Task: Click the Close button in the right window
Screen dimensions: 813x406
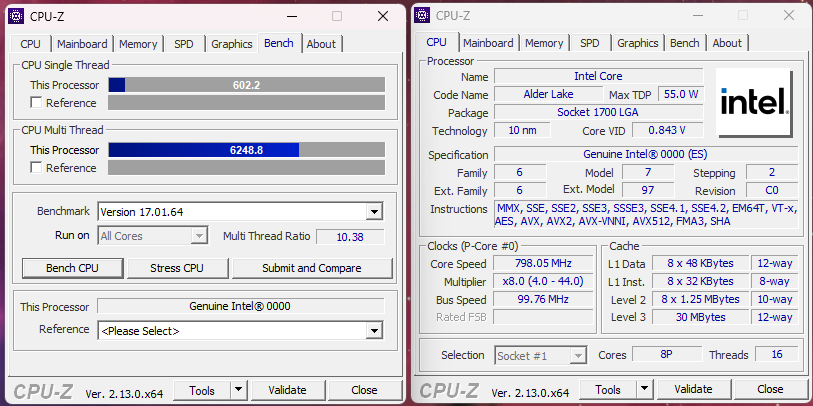Action: click(770, 389)
